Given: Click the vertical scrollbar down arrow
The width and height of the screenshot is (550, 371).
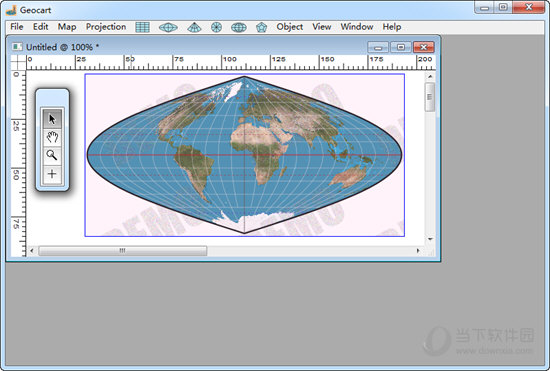Looking at the screenshot, I should coord(430,239).
